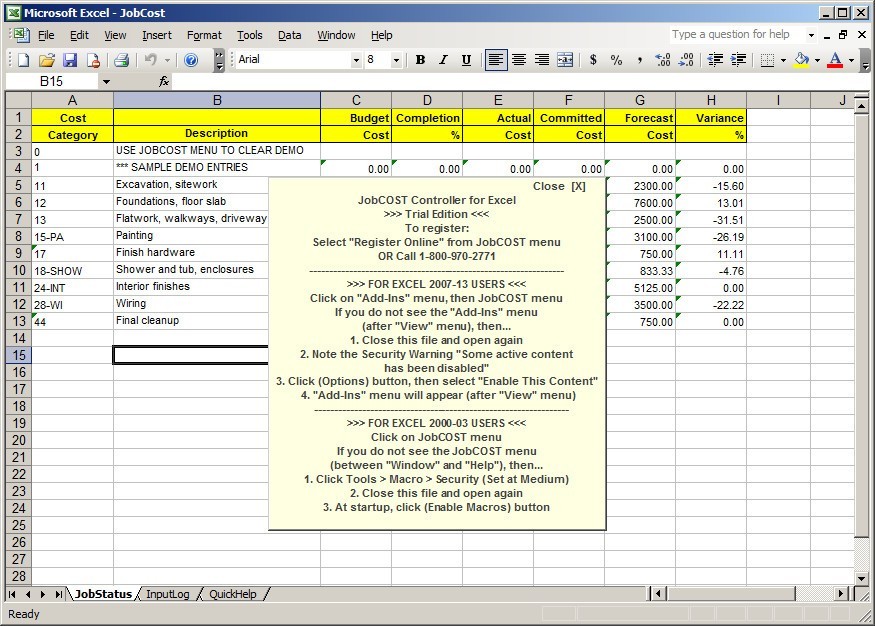Open a file with the Open folder icon
The width and height of the screenshot is (875, 626).
(x=47, y=60)
